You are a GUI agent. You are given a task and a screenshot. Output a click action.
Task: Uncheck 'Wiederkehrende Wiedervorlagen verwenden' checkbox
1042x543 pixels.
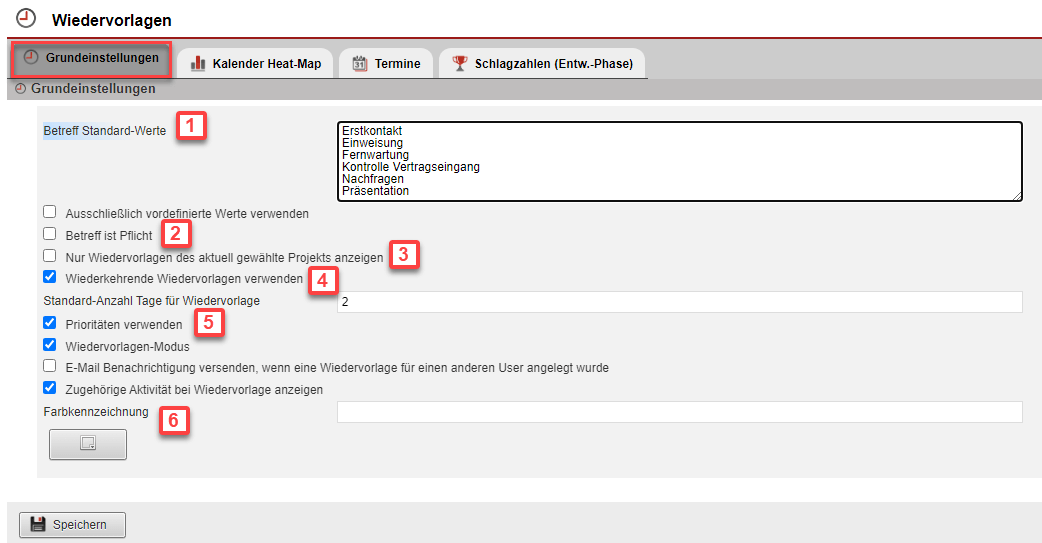(x=50, y=278)
